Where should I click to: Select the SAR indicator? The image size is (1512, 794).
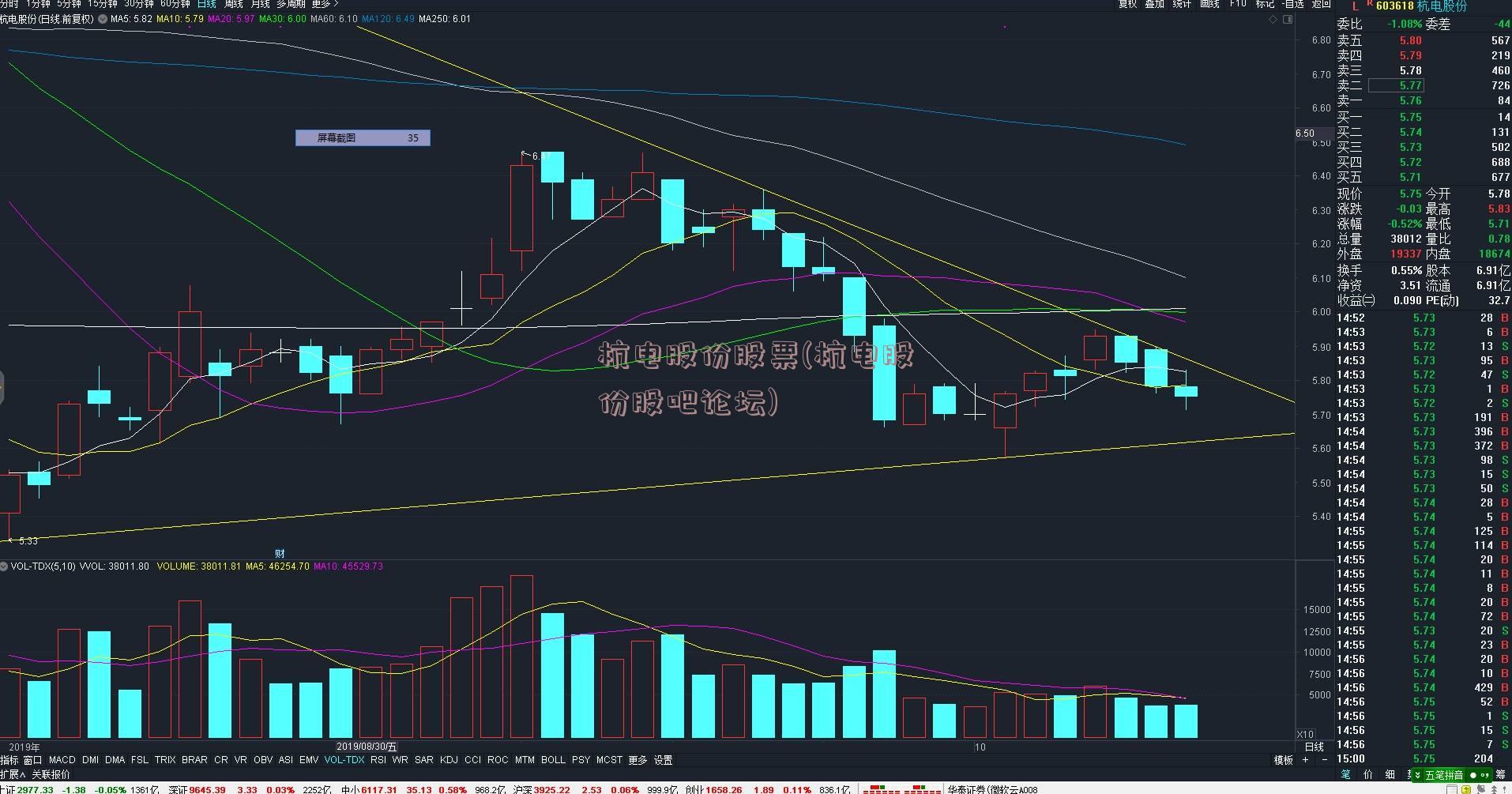pos(424,760)
